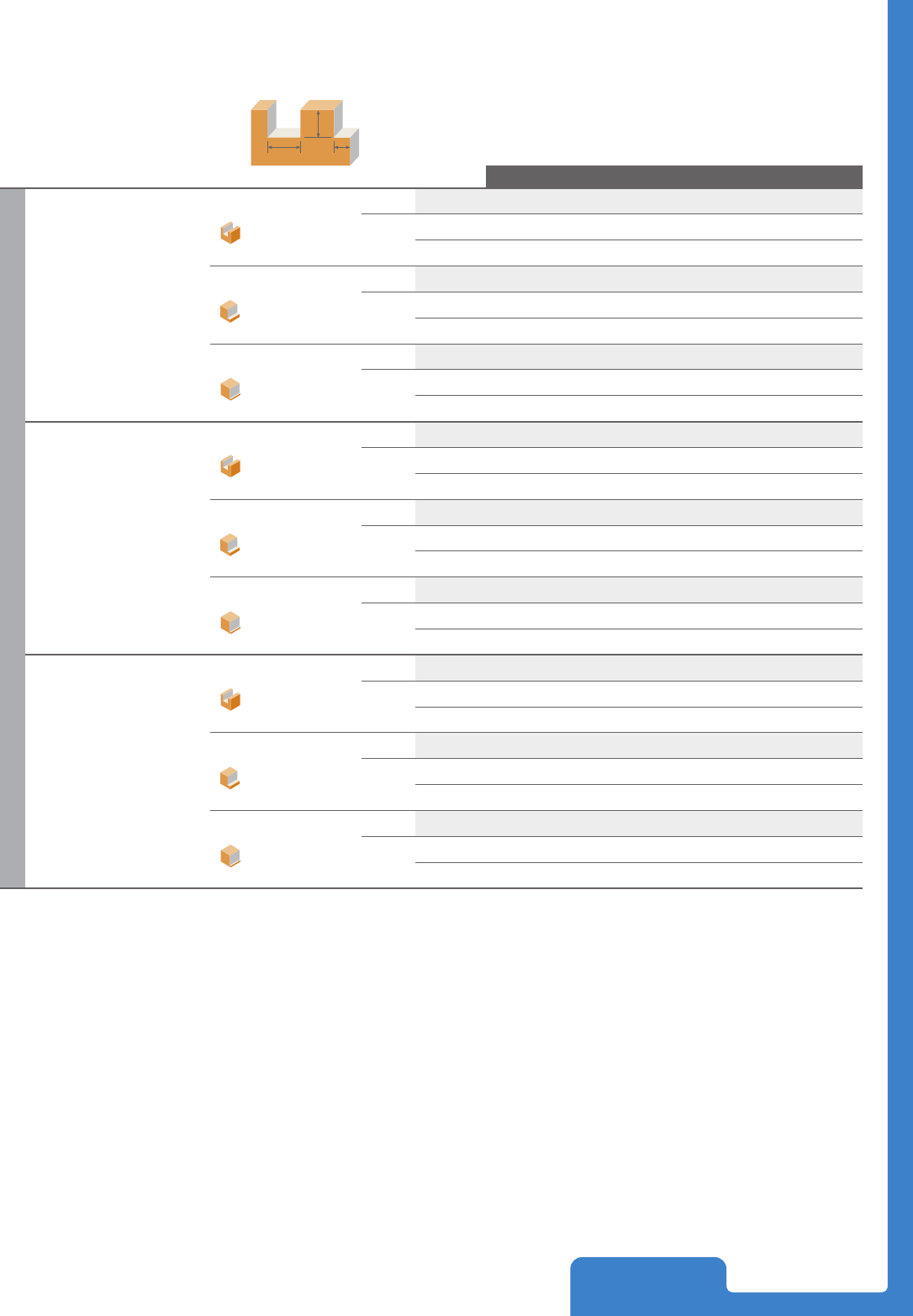
Task: Click the vertical arrow dimension on the block diagram
Action: (319, 122)
